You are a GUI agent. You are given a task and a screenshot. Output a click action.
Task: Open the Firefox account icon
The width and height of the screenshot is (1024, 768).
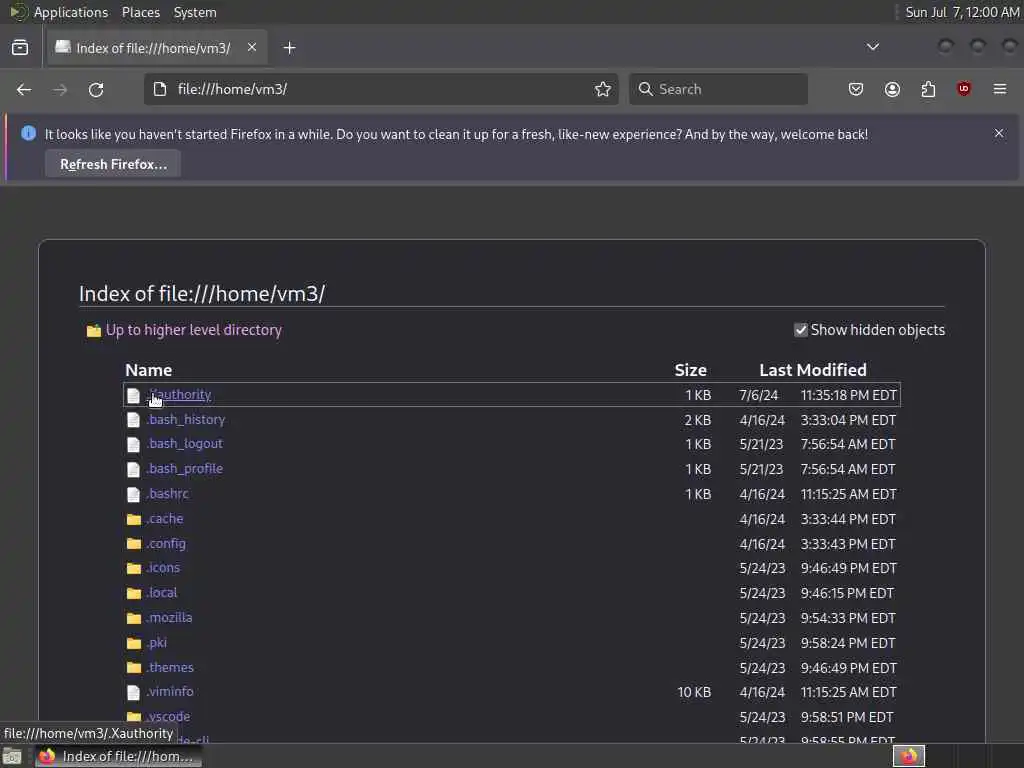(892, 89)
